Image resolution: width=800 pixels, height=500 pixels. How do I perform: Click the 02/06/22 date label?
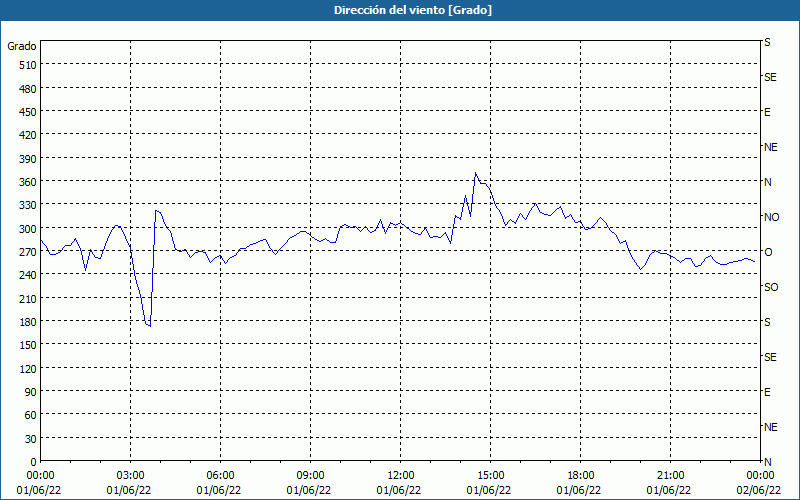pos(759,490)
